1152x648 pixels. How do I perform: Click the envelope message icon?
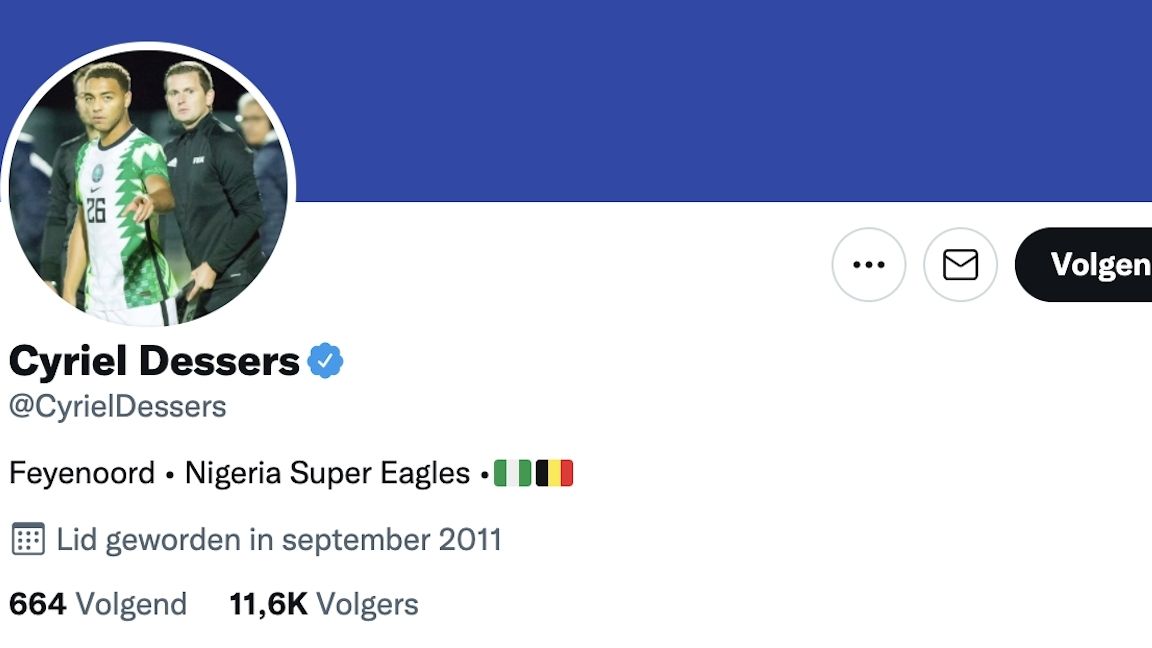pyautogui.click(x=960, y=265)
